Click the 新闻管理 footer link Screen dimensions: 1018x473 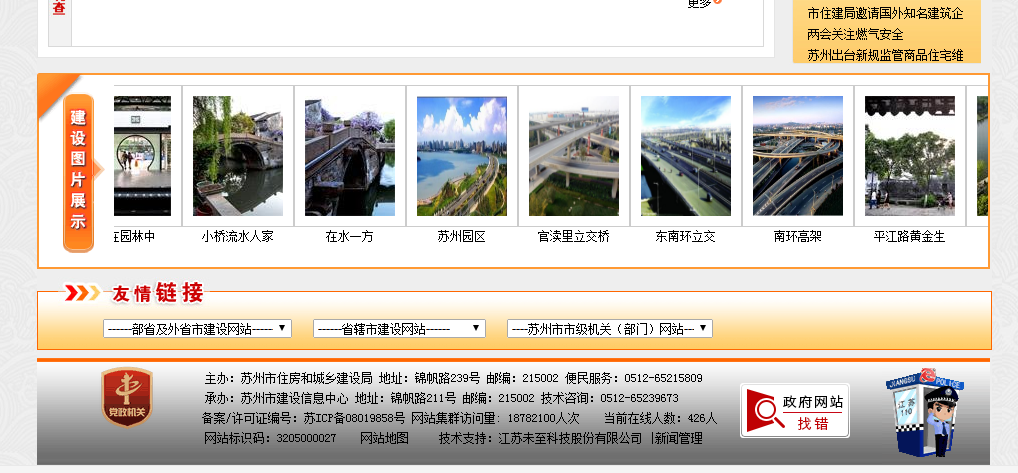tap(677, 438)
